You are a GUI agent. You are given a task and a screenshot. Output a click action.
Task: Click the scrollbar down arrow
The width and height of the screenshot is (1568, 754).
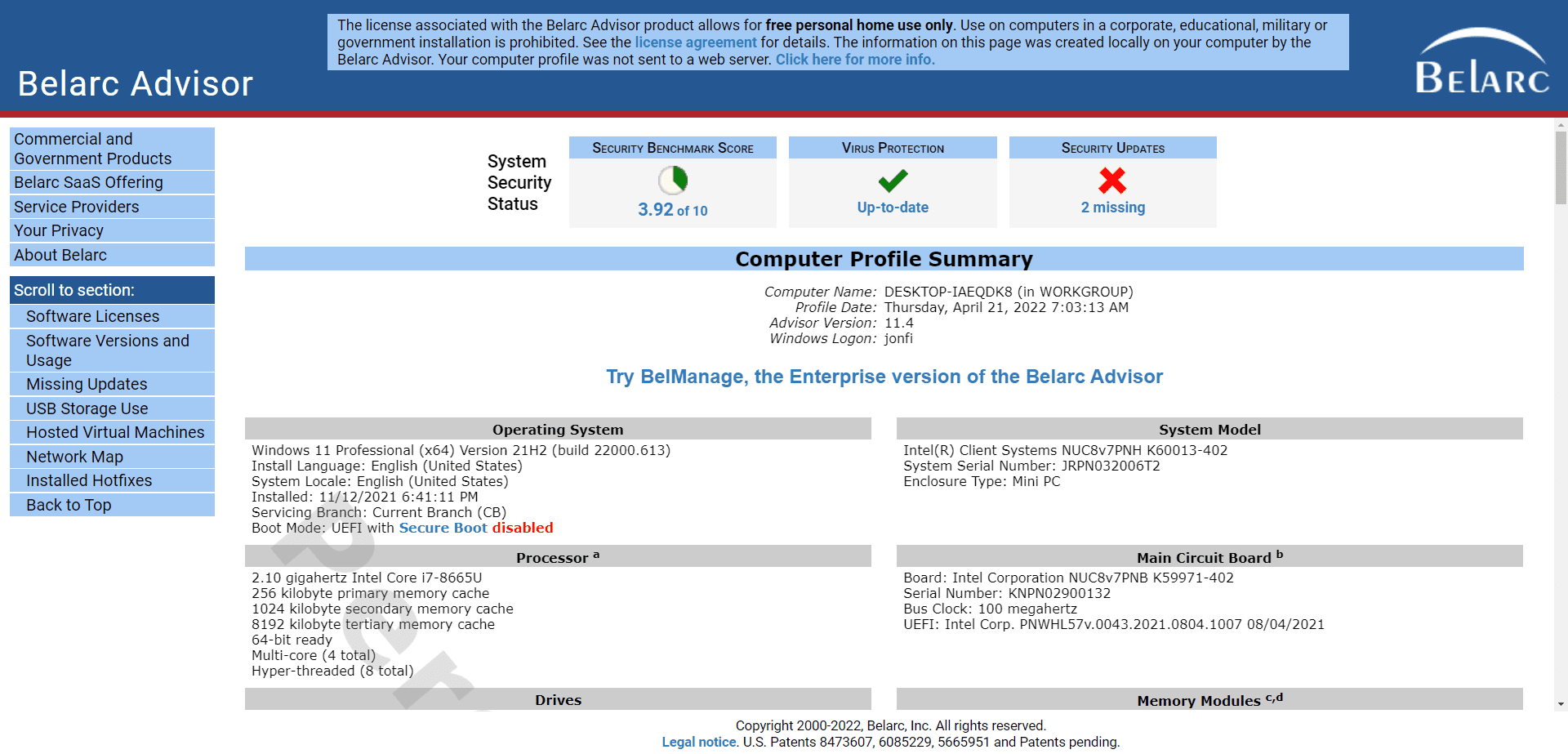pos(1561,704)
